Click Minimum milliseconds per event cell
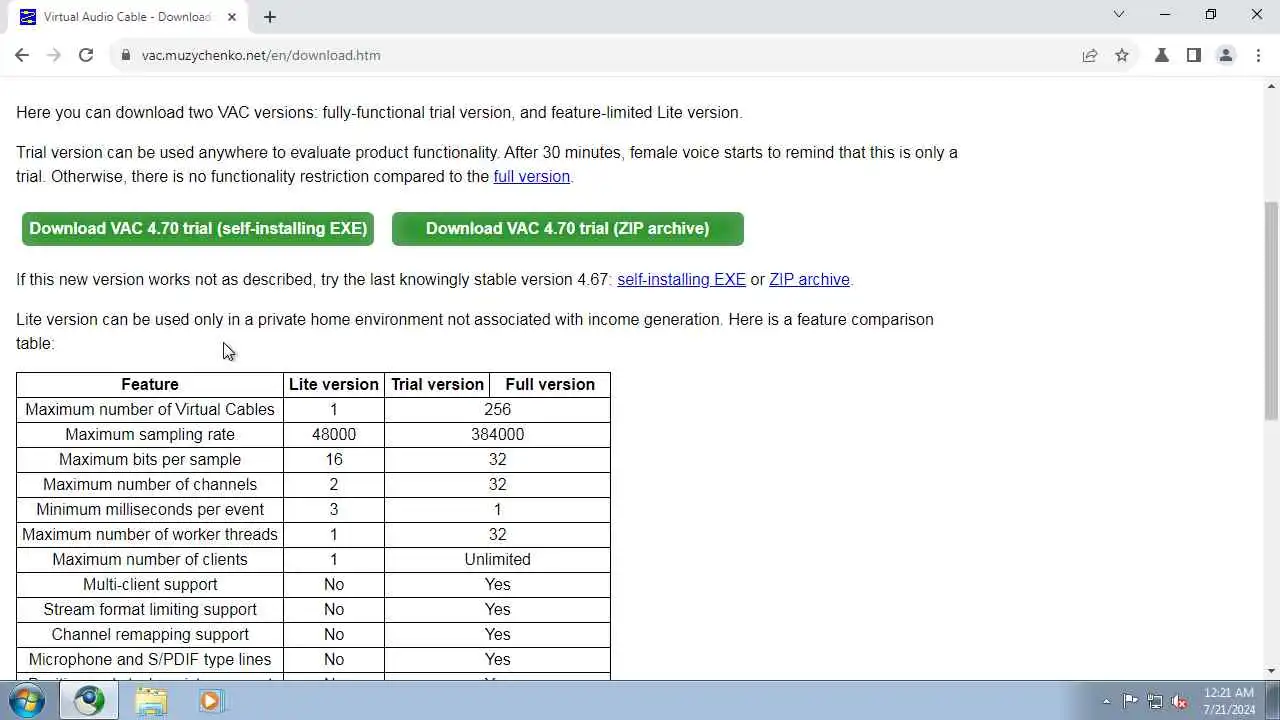1280x720 pixels. pyautogui.click(x=150, y=509)
